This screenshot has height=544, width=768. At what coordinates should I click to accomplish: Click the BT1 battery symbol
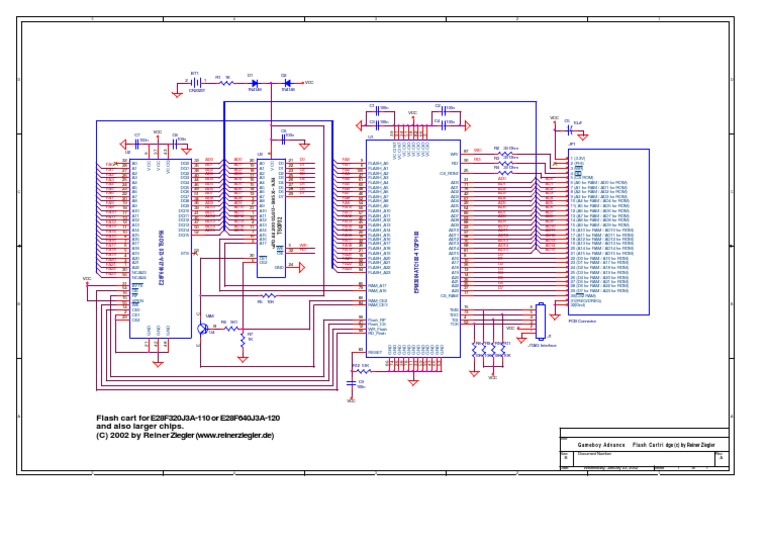click(196, 82)
